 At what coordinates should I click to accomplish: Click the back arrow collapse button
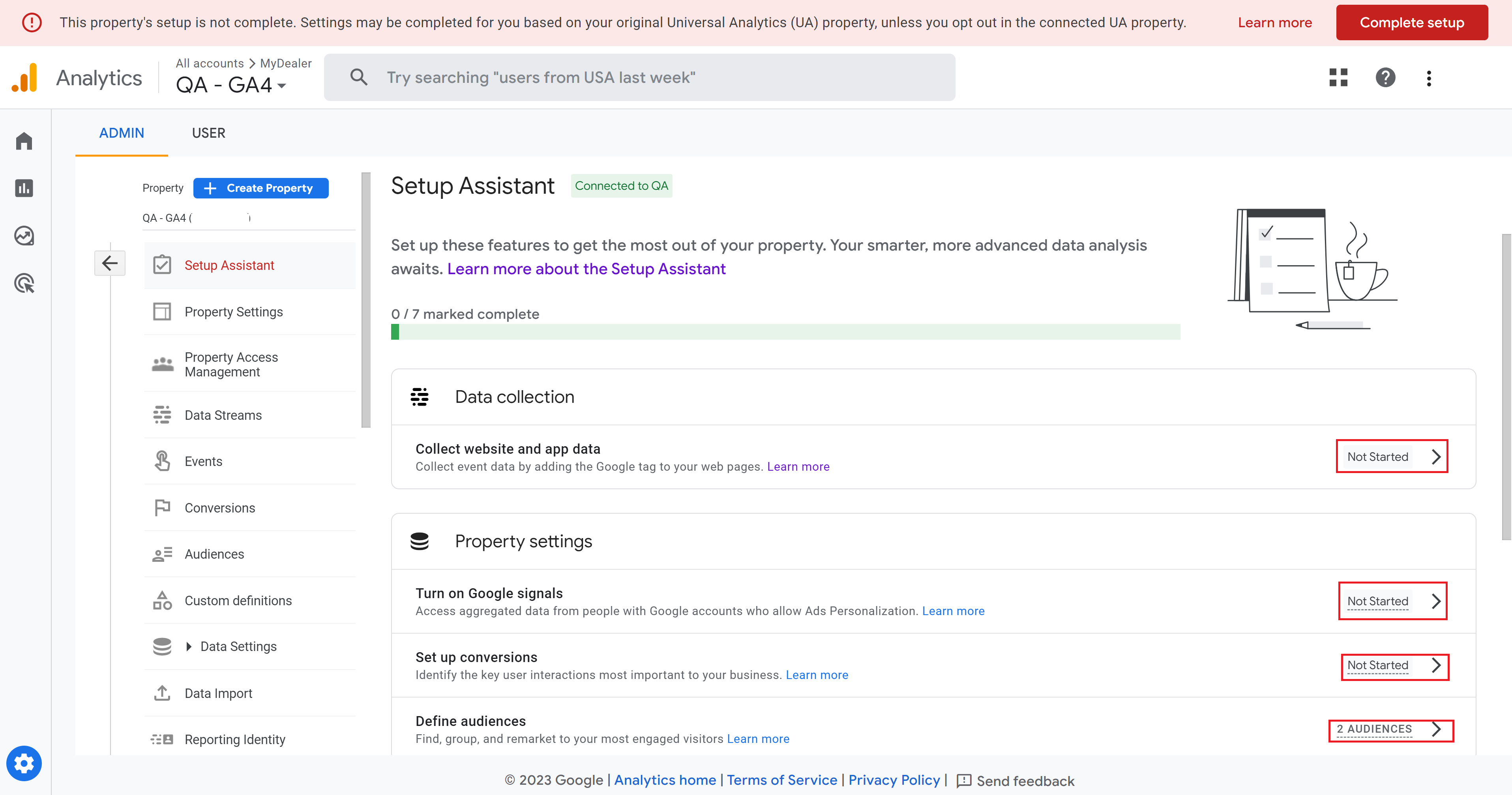[x=110, y=263]
